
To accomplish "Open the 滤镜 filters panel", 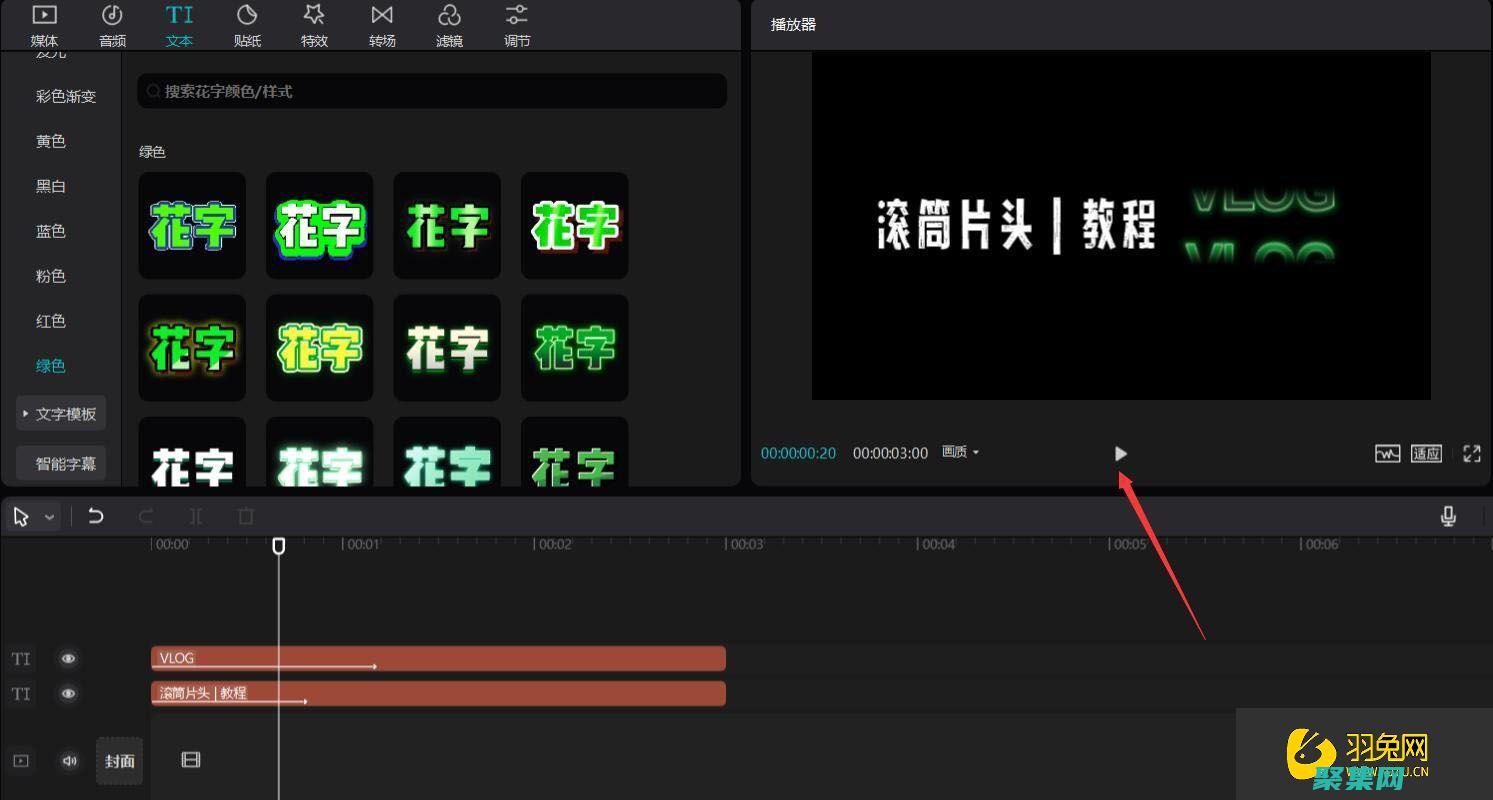I will [449, 24].
